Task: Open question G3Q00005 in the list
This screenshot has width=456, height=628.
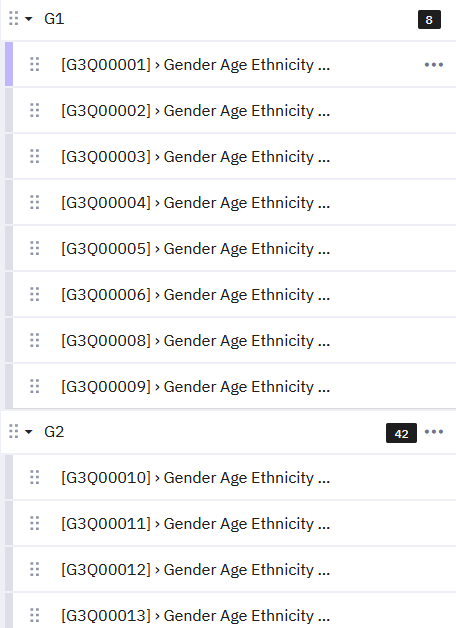Action: (235, 249)
